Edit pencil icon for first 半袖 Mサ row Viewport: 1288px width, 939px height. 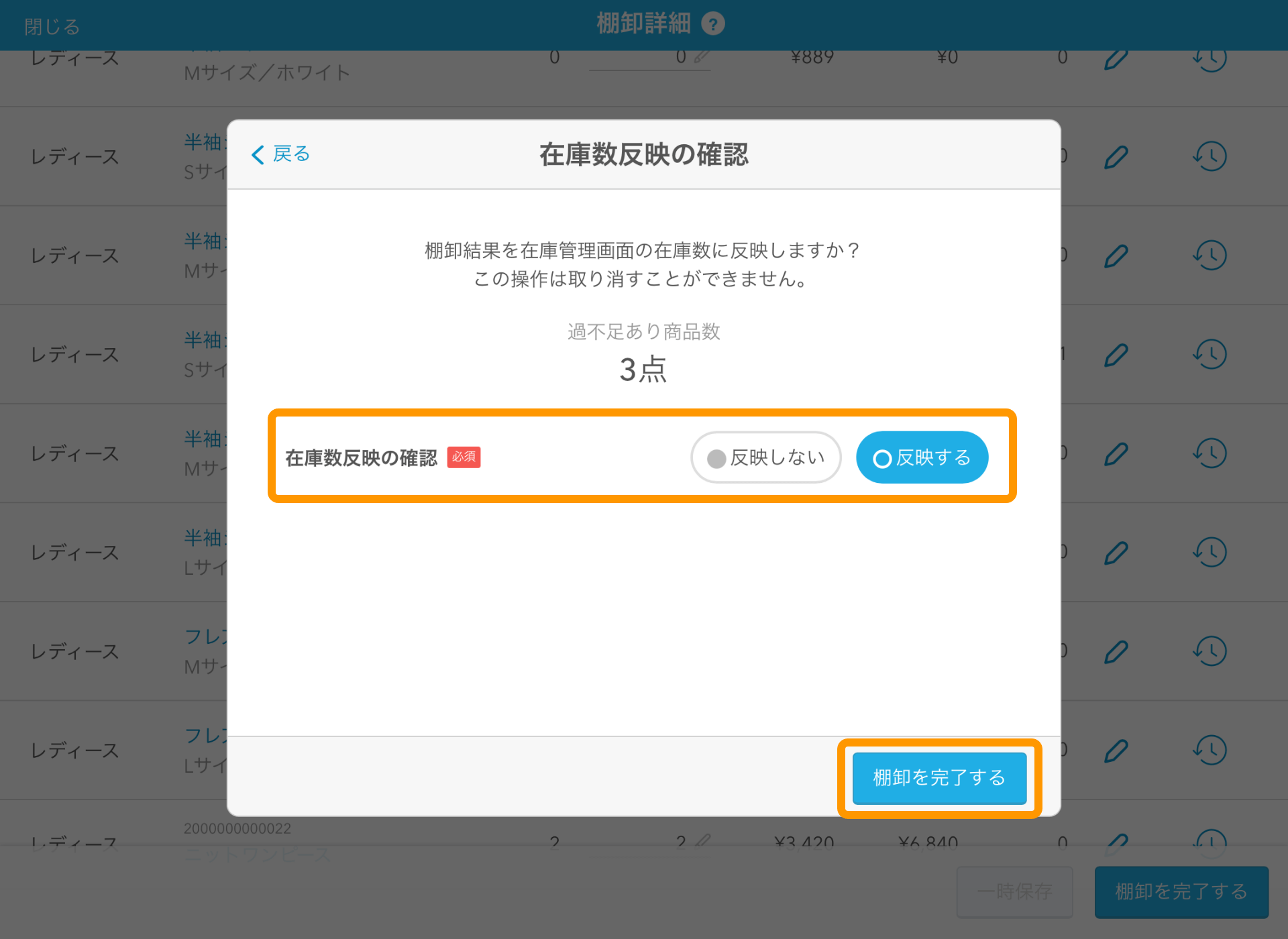coord(1116,256)
